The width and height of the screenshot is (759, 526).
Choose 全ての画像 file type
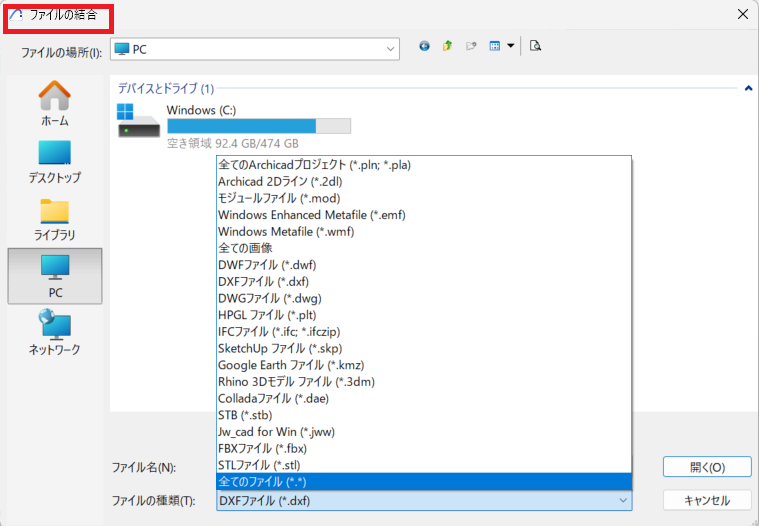[424, 248]
